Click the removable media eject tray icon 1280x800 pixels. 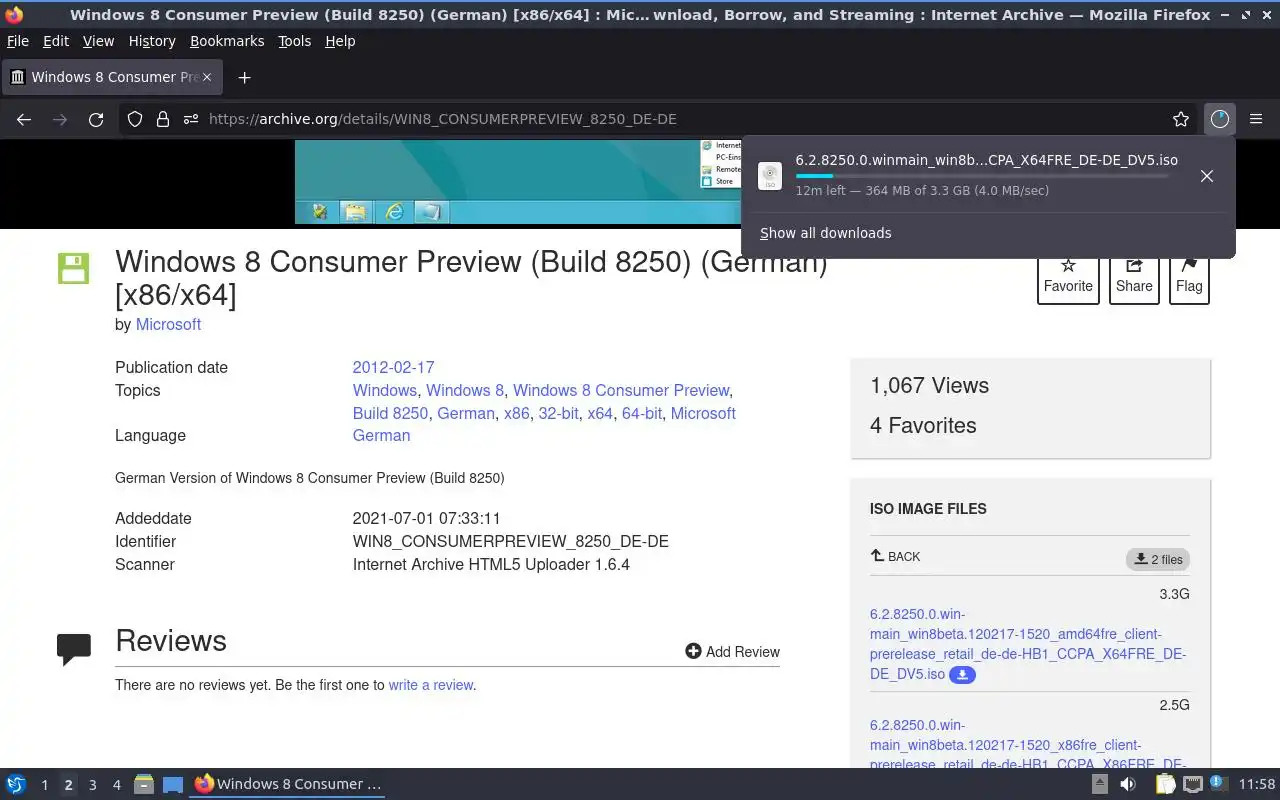pyautogui.click(x=1100, y=784)
